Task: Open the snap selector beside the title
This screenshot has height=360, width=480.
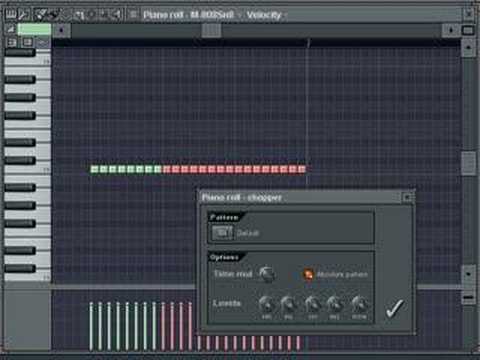Action: [133, 14]
